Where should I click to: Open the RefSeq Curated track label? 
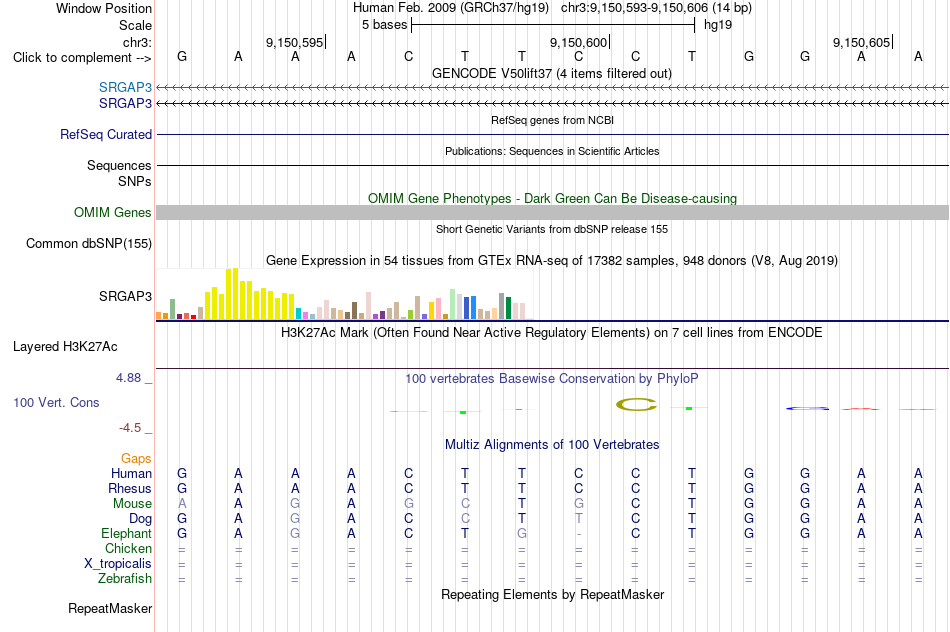(106, 135)
